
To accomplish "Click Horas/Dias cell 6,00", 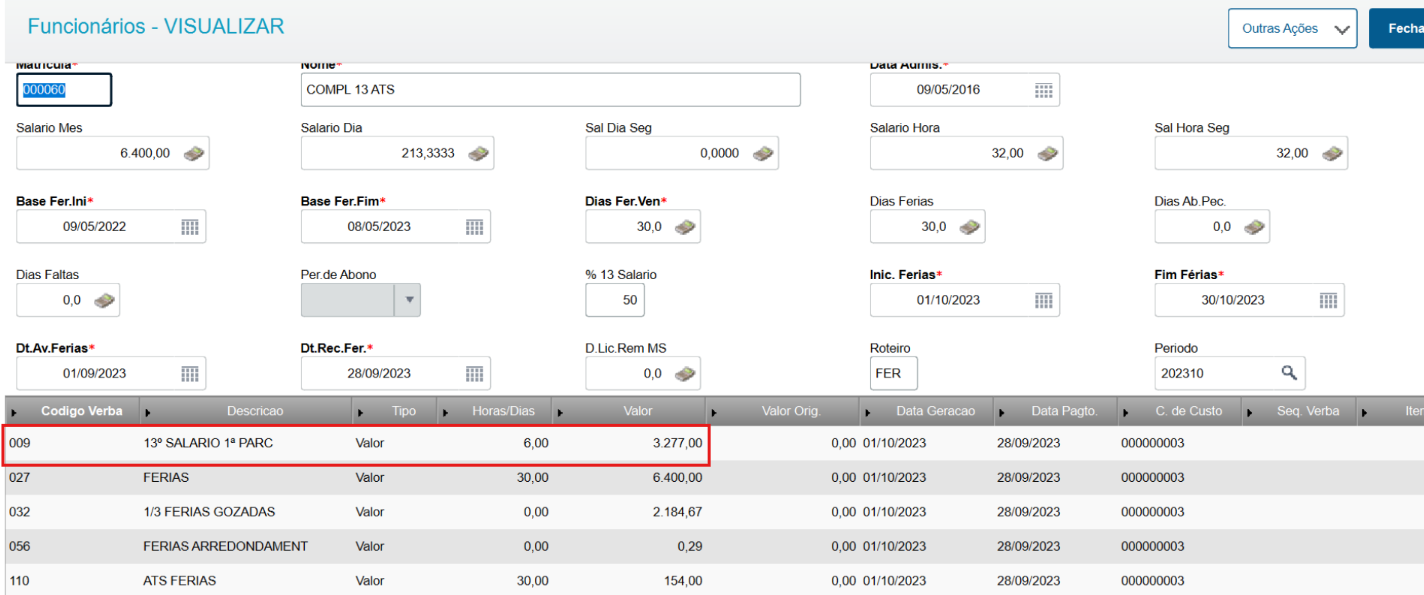I will pos(535,443).
